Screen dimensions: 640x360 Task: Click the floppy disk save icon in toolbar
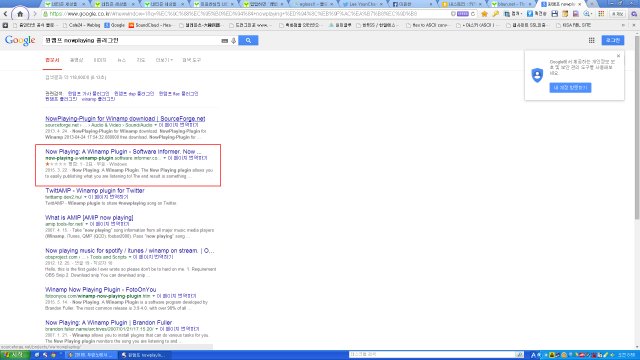(554, 14)
